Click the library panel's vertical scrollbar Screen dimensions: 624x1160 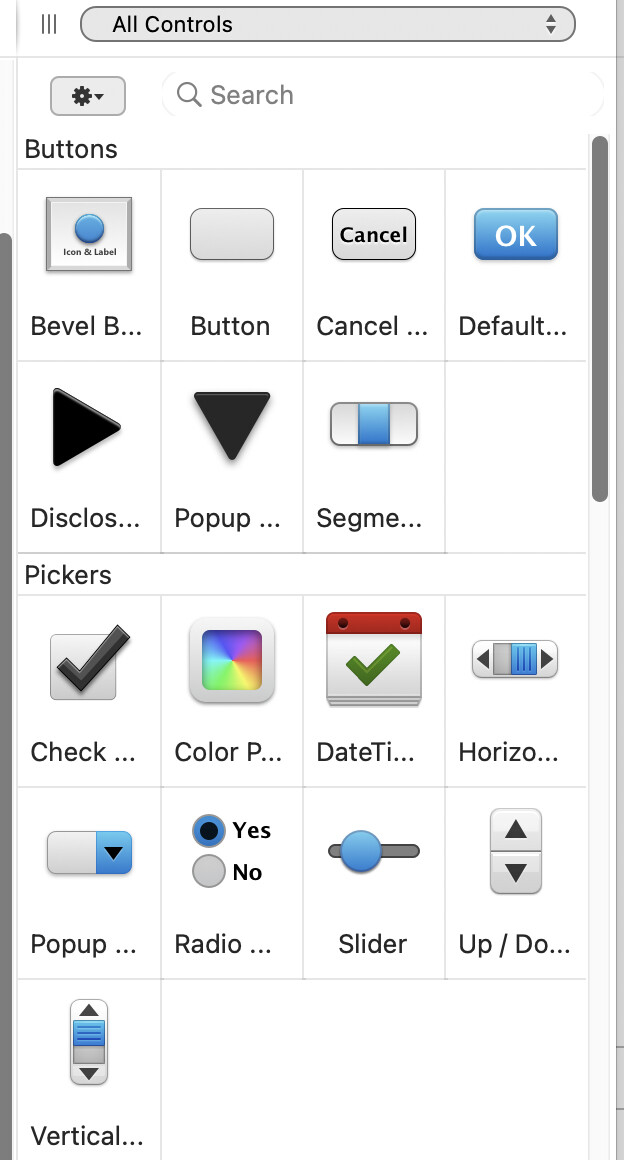tap(600, 320)
